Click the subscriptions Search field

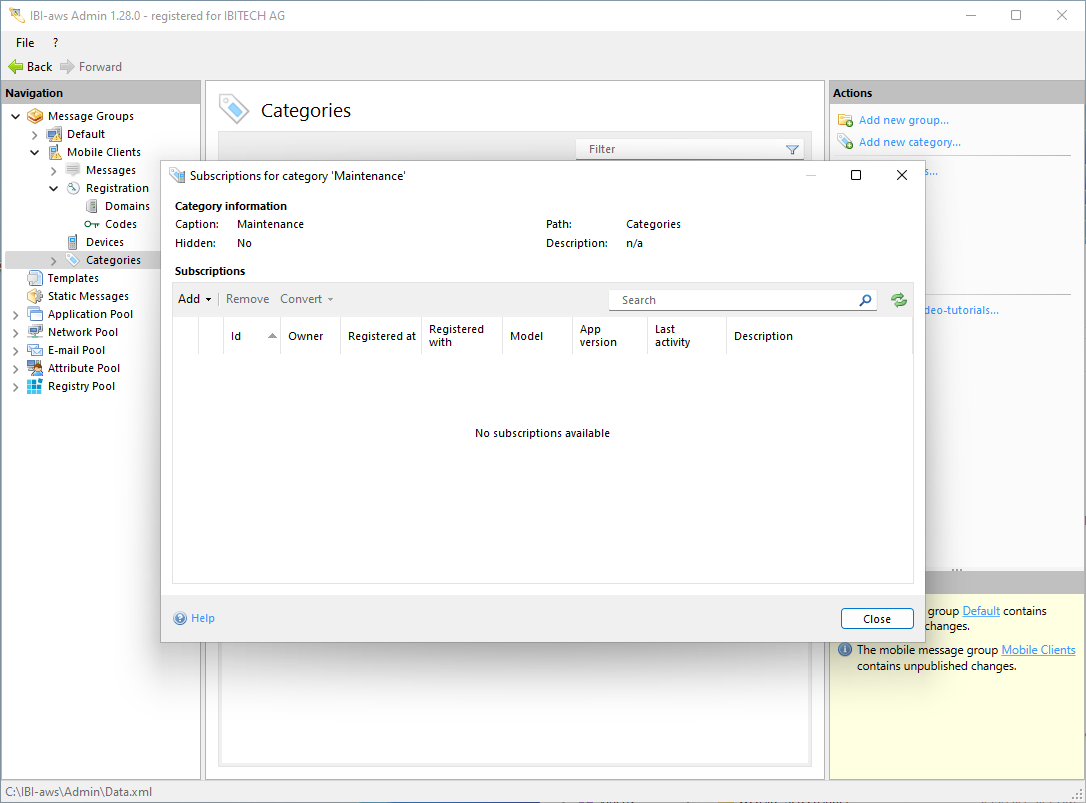point(735,300)
